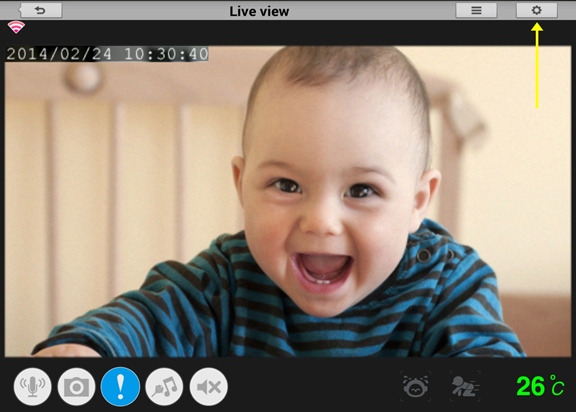Screen dimensions: 576x412
Task: Select the crying baby detection icon
Action: point(415,386)
